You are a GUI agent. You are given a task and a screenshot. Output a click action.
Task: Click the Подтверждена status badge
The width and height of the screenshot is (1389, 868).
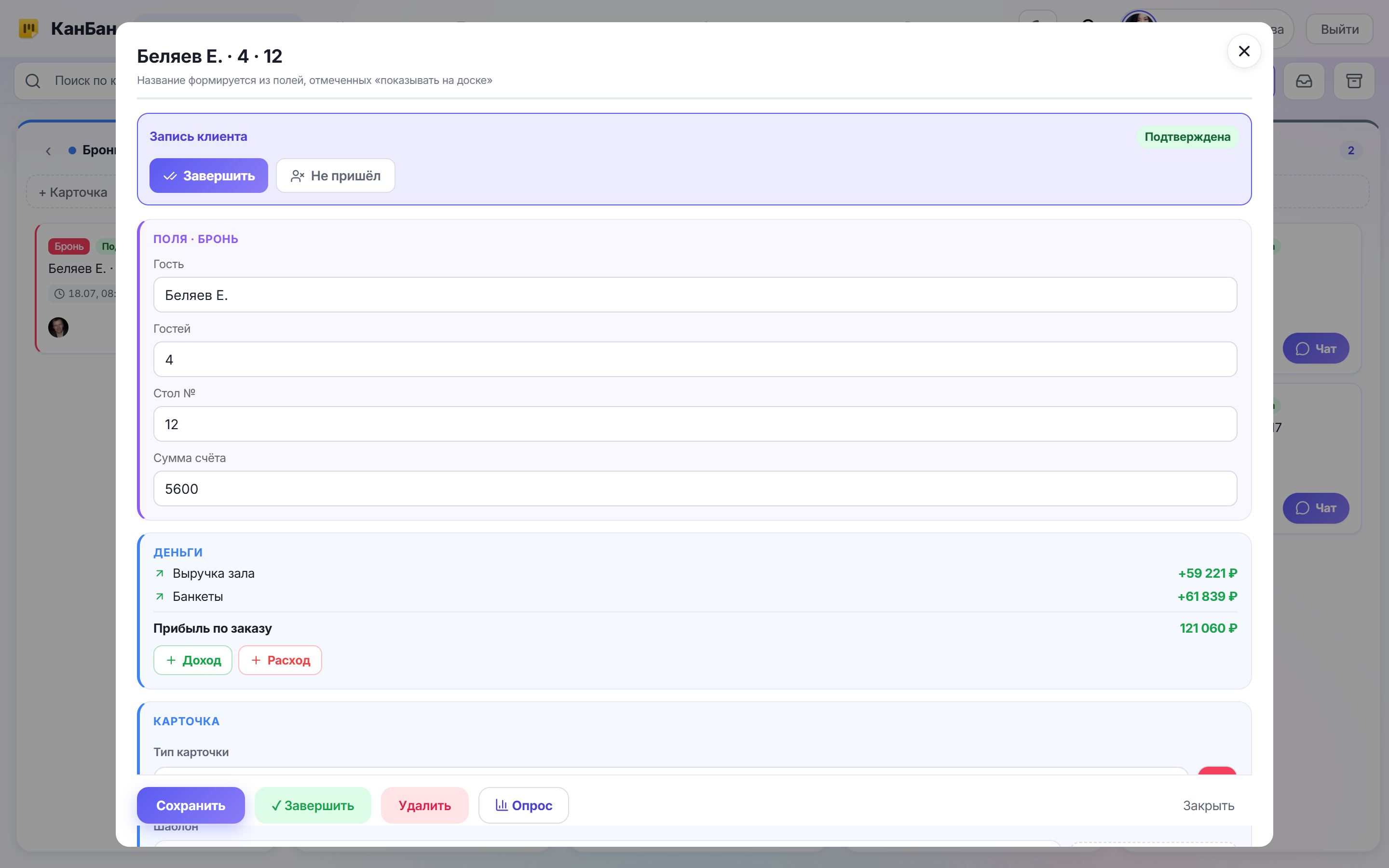1187,136
